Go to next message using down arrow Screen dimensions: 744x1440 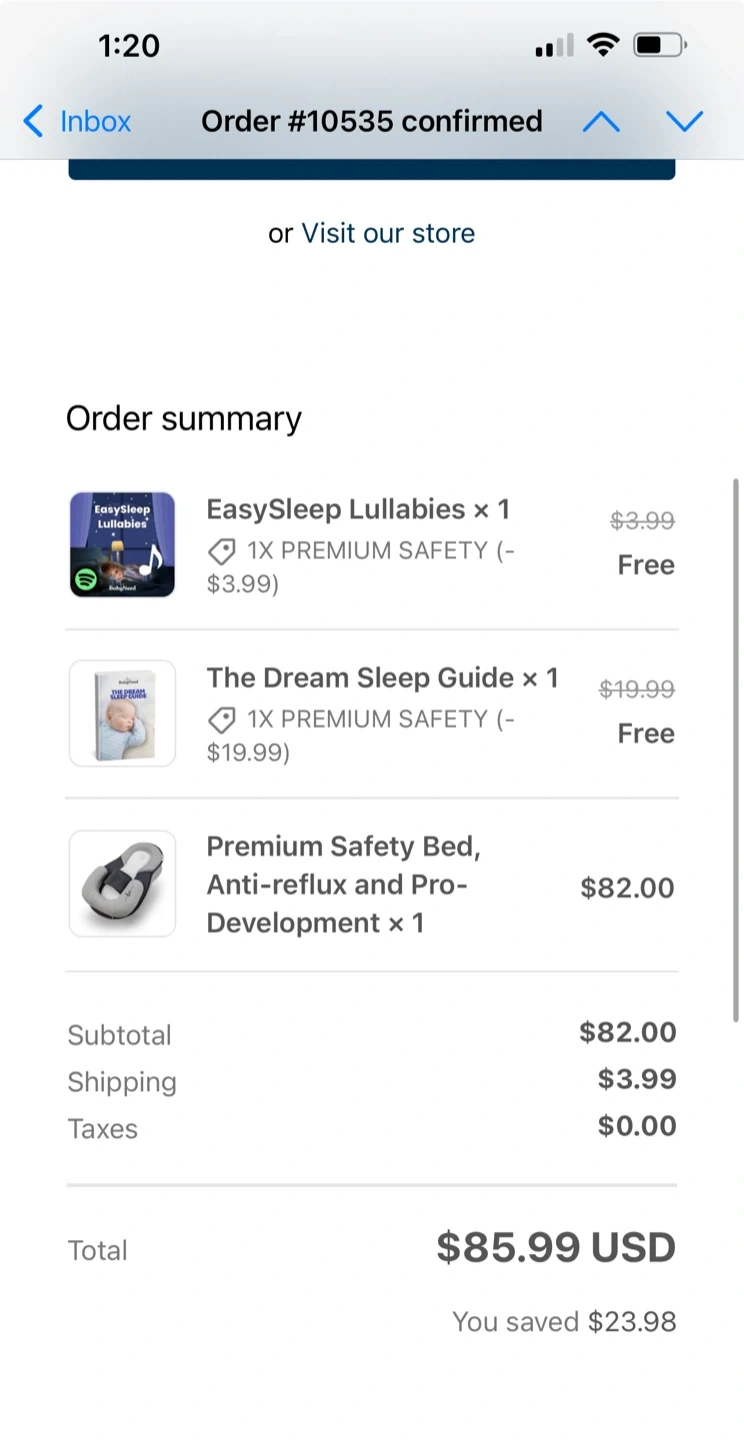(x=685, y=122)
